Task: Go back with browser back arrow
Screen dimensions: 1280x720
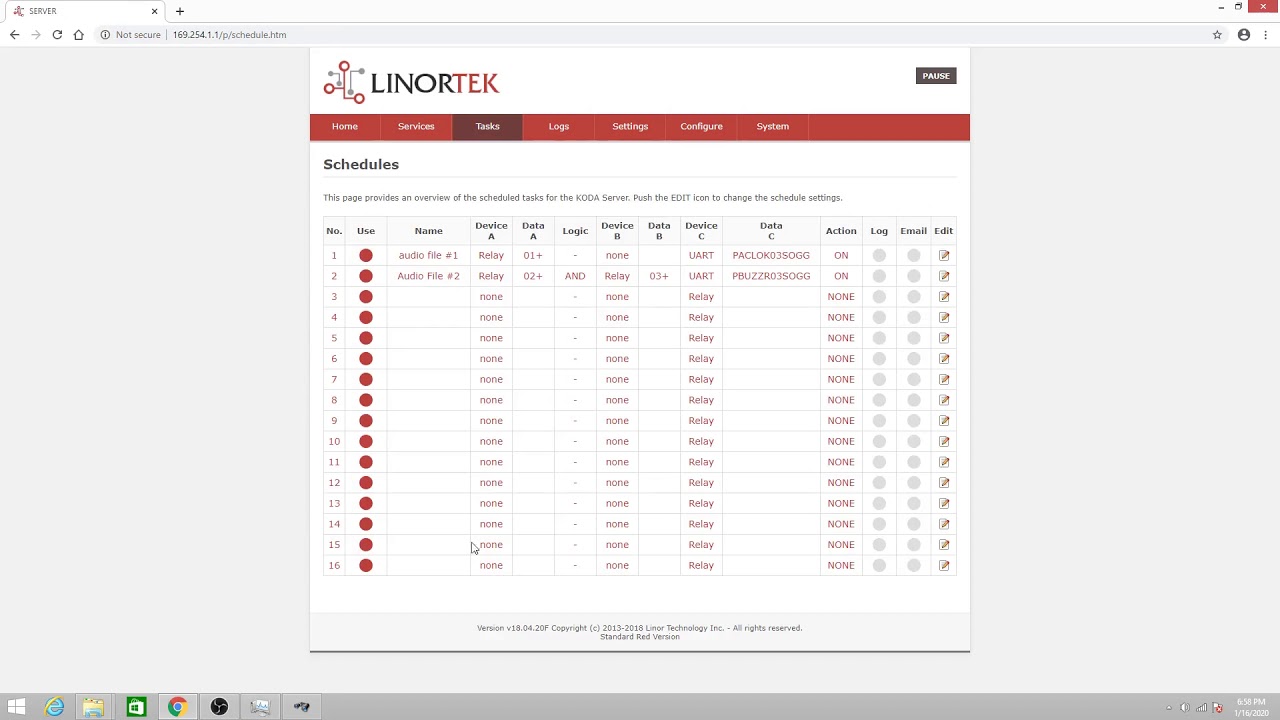Action: pyautogui.click(x=14, y=34)
